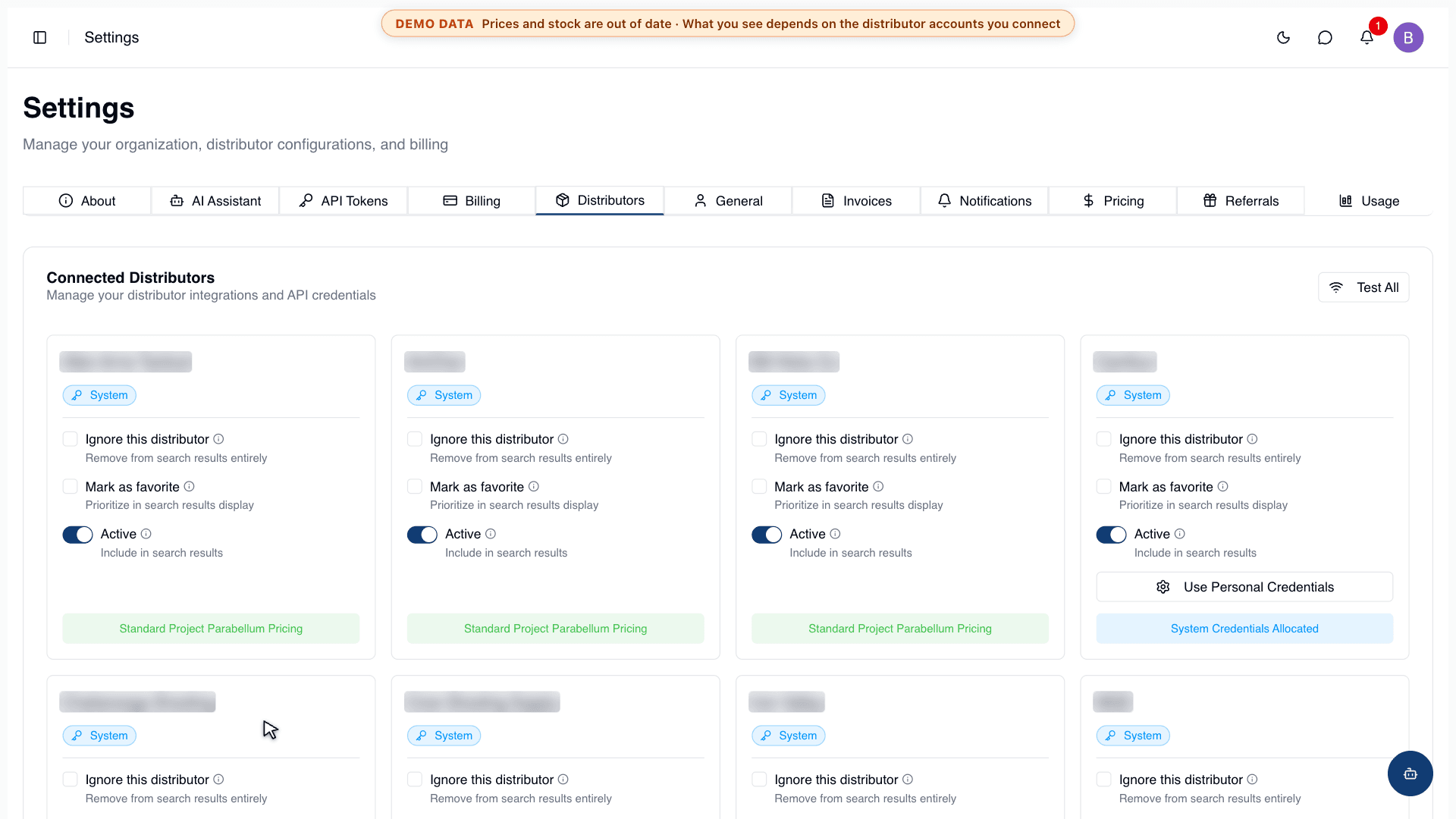The image size is (1456, 819).
Task: Click the info icon beside Active in the third top-row card
Action: [835, 534]
